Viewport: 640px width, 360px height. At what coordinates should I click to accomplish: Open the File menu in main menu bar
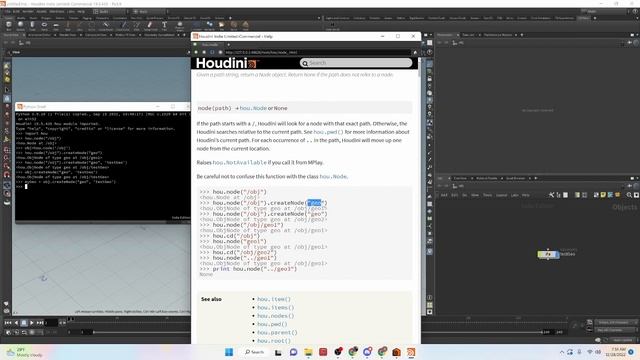[x=7, y=11]
